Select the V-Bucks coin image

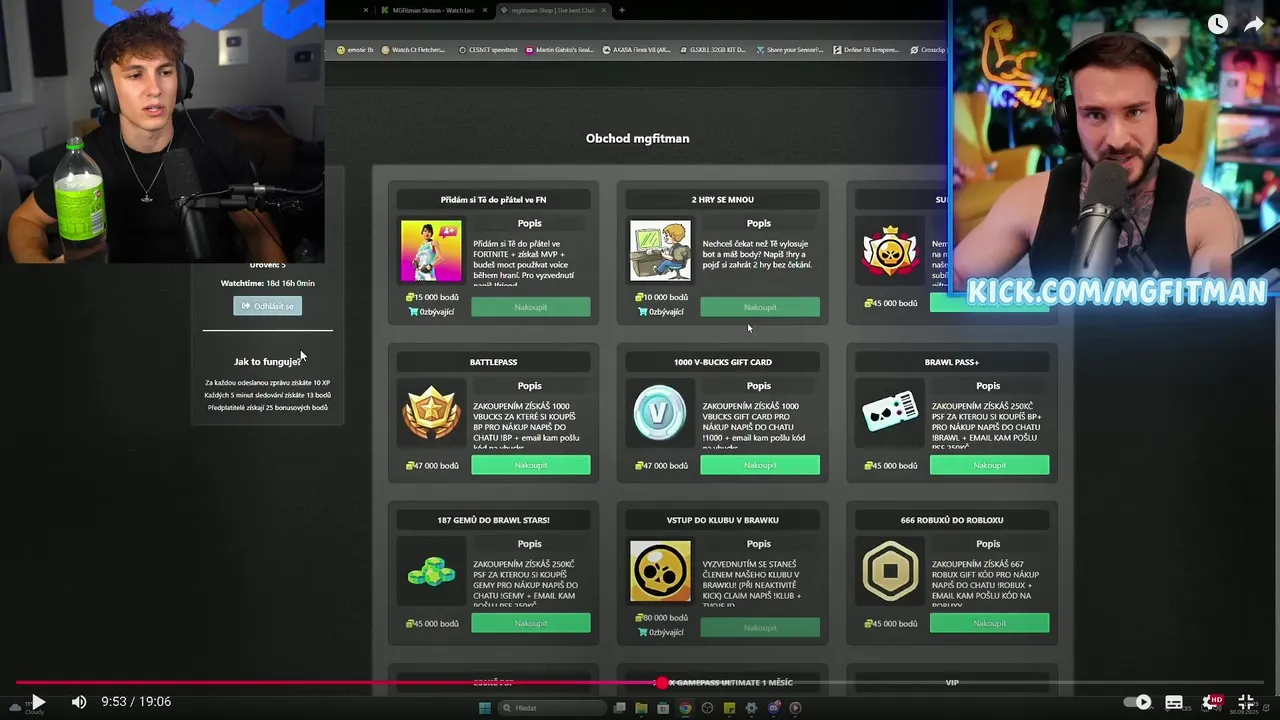[x=660, y=412]
